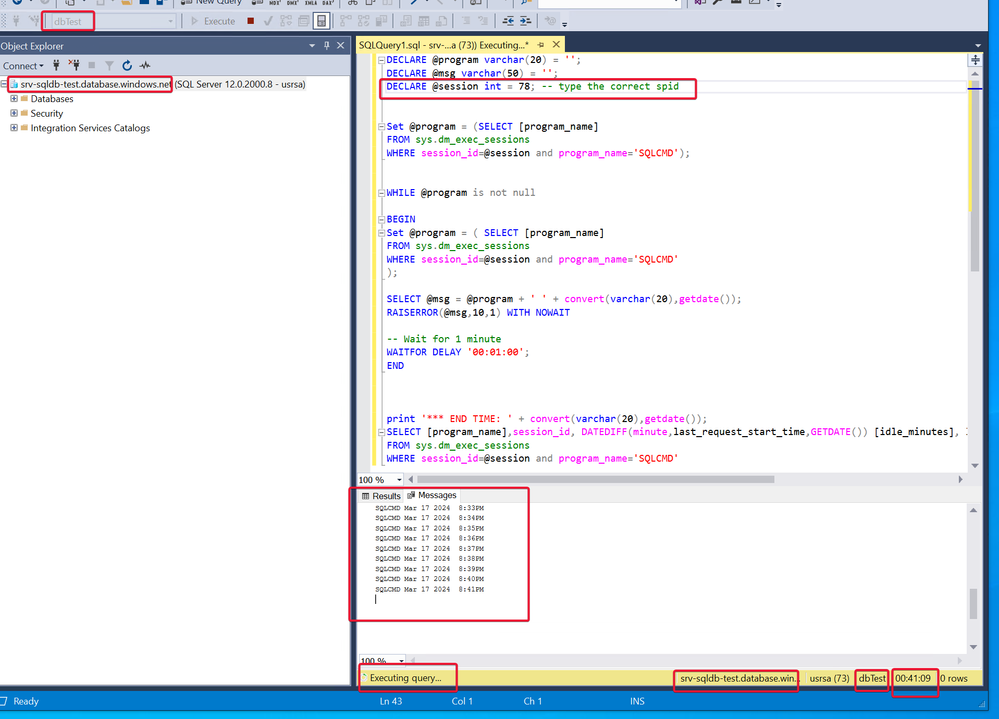Click the Connect Object Explorer plug icon

57,66
